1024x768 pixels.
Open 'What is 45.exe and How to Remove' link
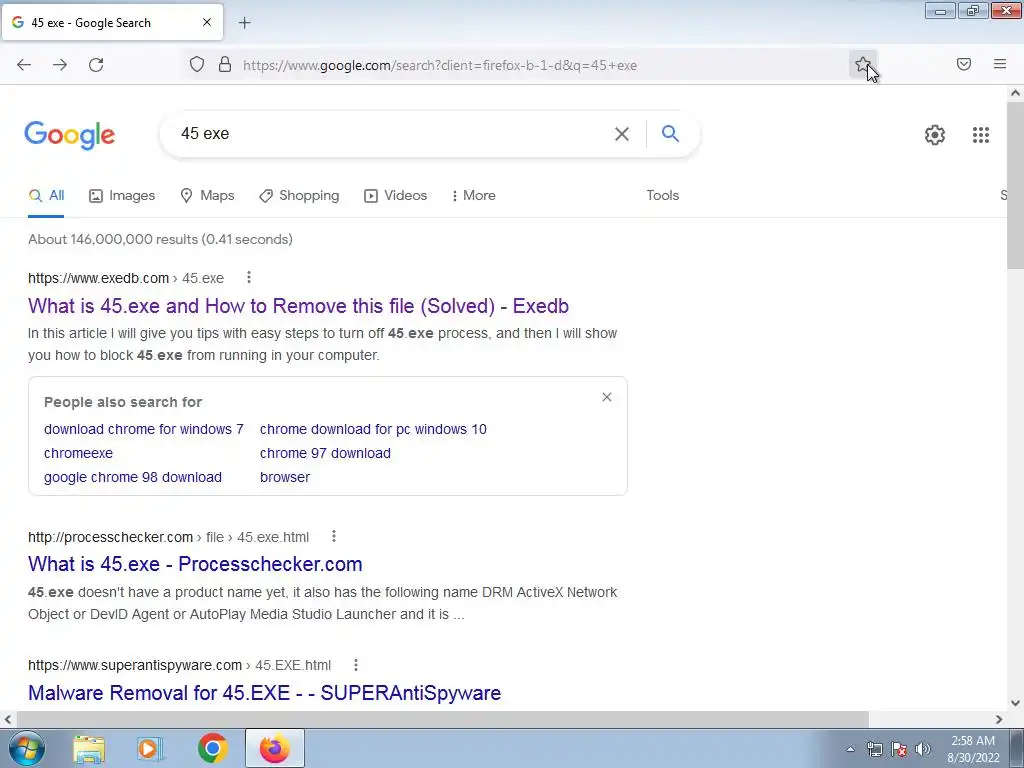pyautogui.click(x=298, y=306)
